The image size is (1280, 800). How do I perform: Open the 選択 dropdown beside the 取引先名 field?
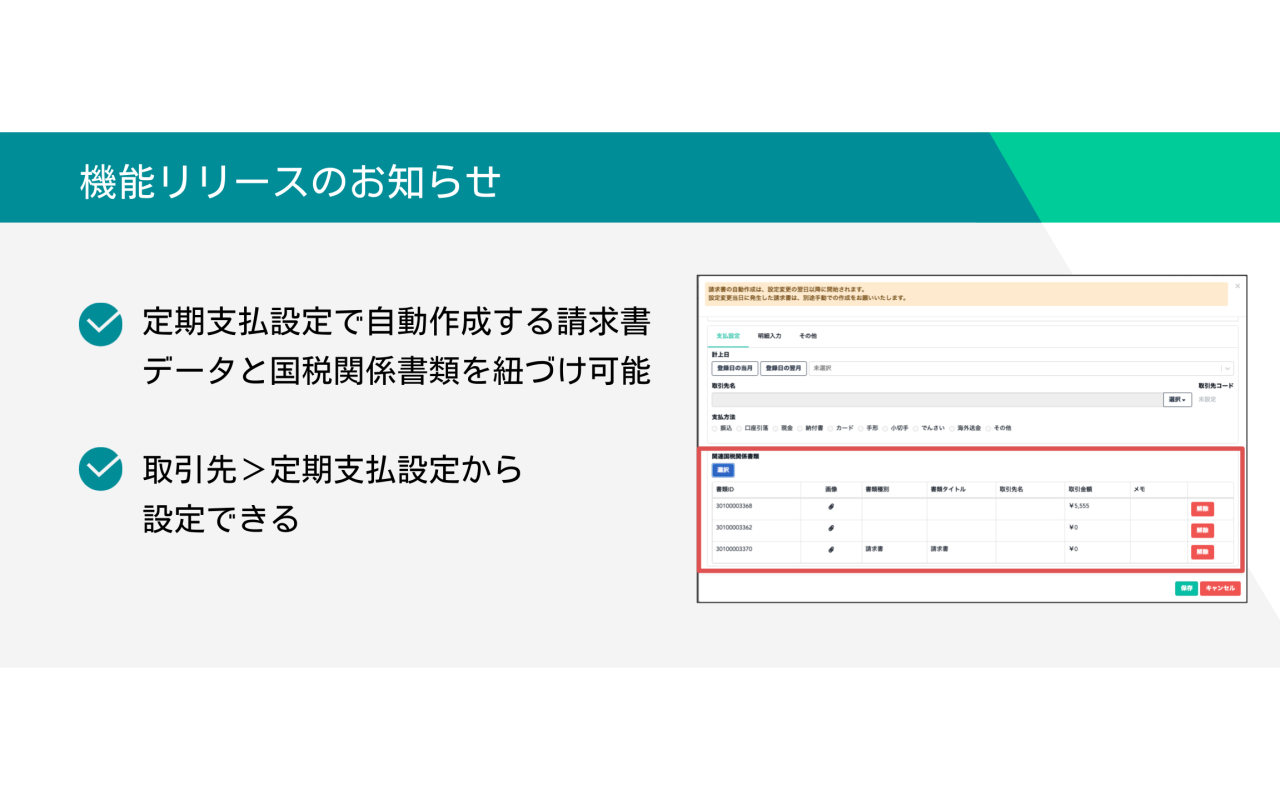(x=1177, y=398)
